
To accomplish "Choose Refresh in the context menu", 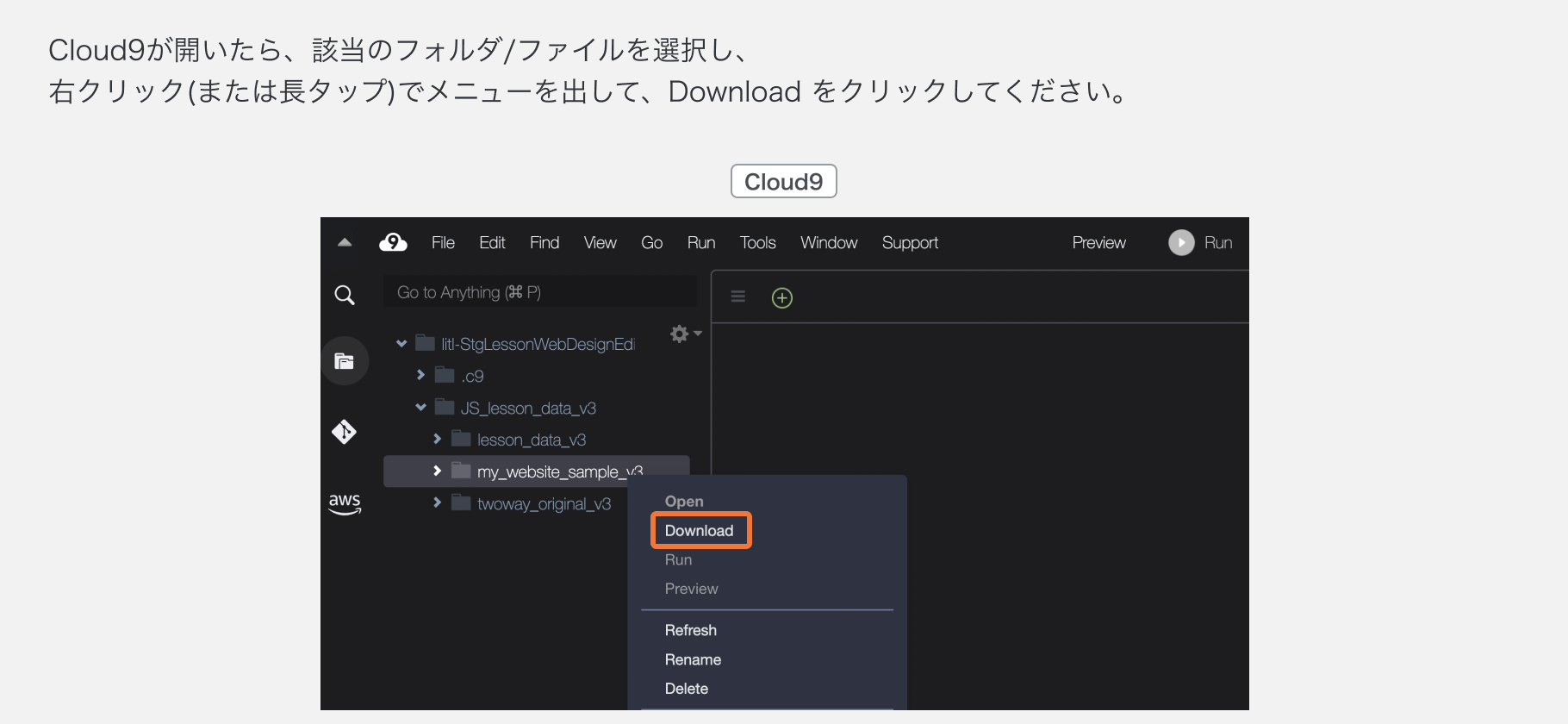I will pyautogui.click(x=690, y=631).
